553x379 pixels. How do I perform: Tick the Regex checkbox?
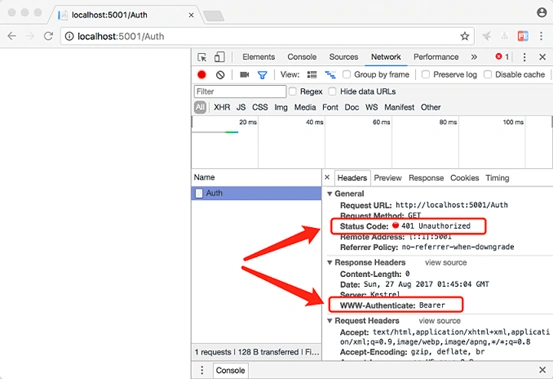(x=292, y=91)
